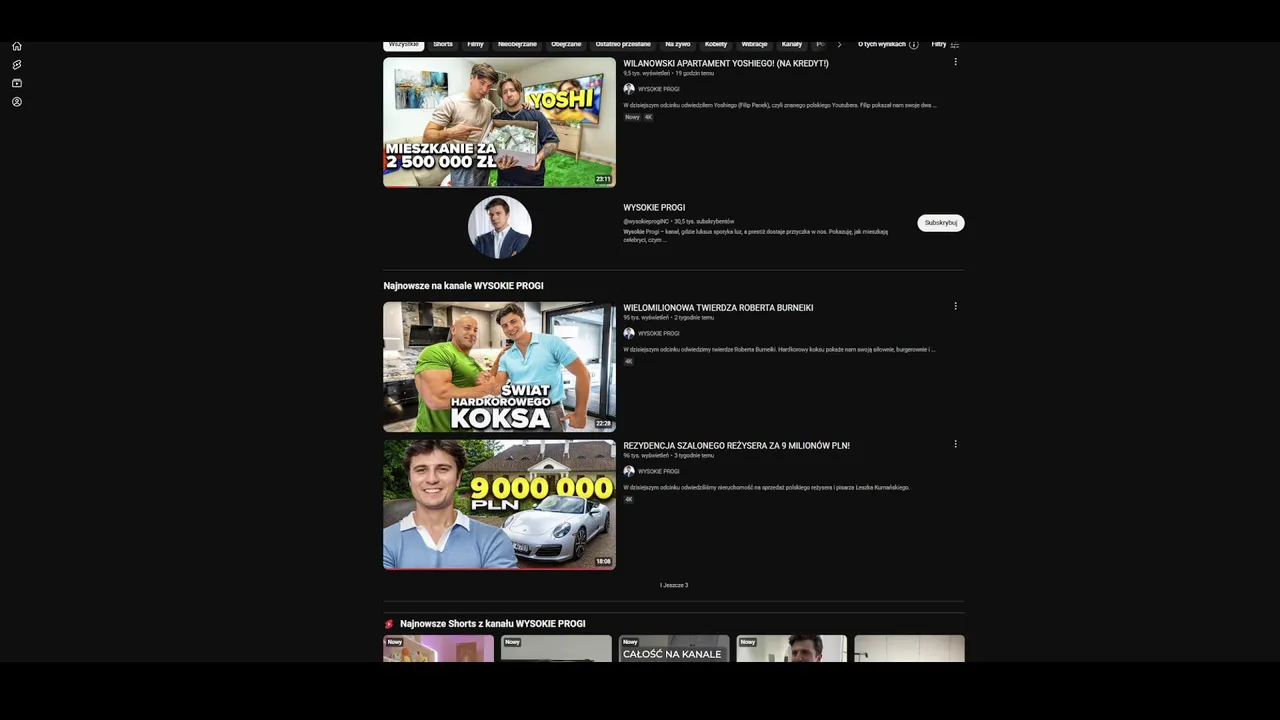Open the fourth Shorts thumbnail showing a man's face
The height and width of the screenshot is (720, 1280).
(x=792, y=648)
